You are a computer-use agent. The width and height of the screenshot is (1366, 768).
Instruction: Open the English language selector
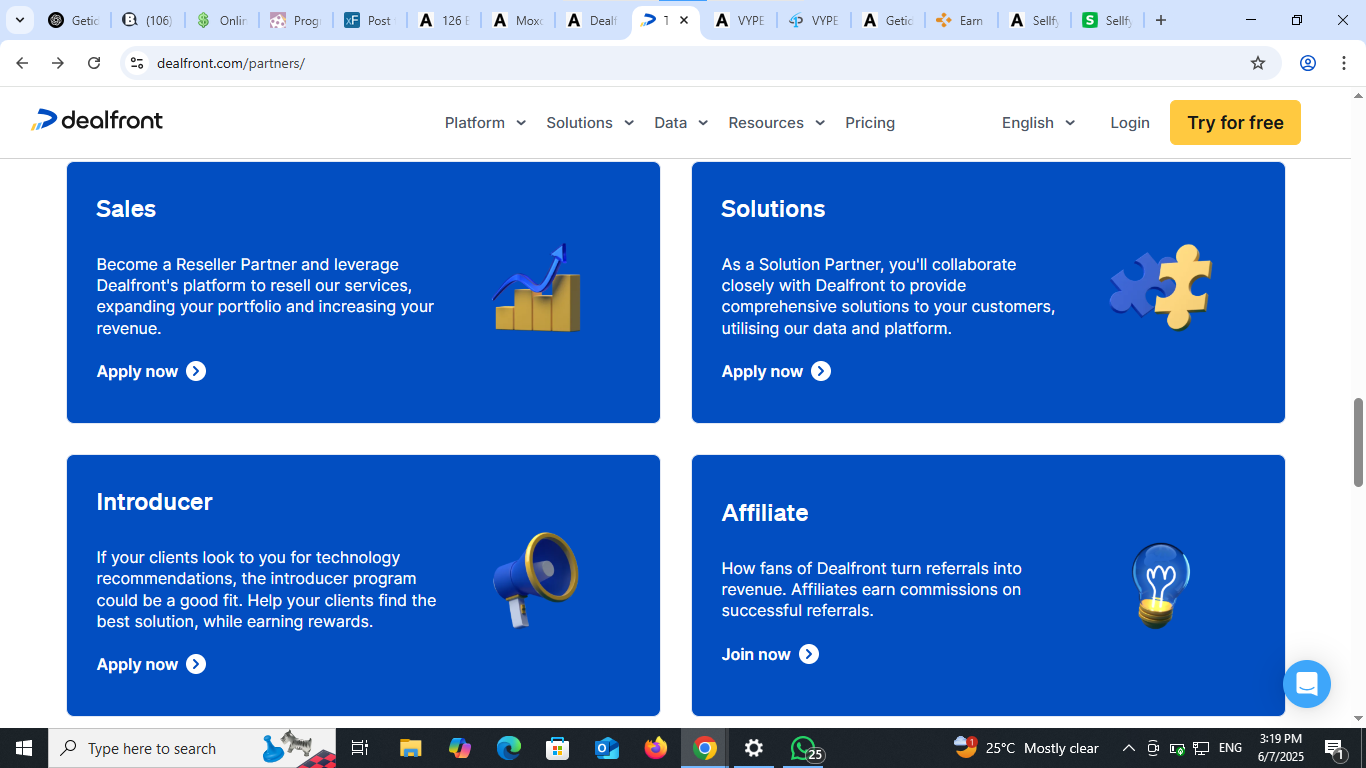pyautogui.click(x=1039, y=123)
